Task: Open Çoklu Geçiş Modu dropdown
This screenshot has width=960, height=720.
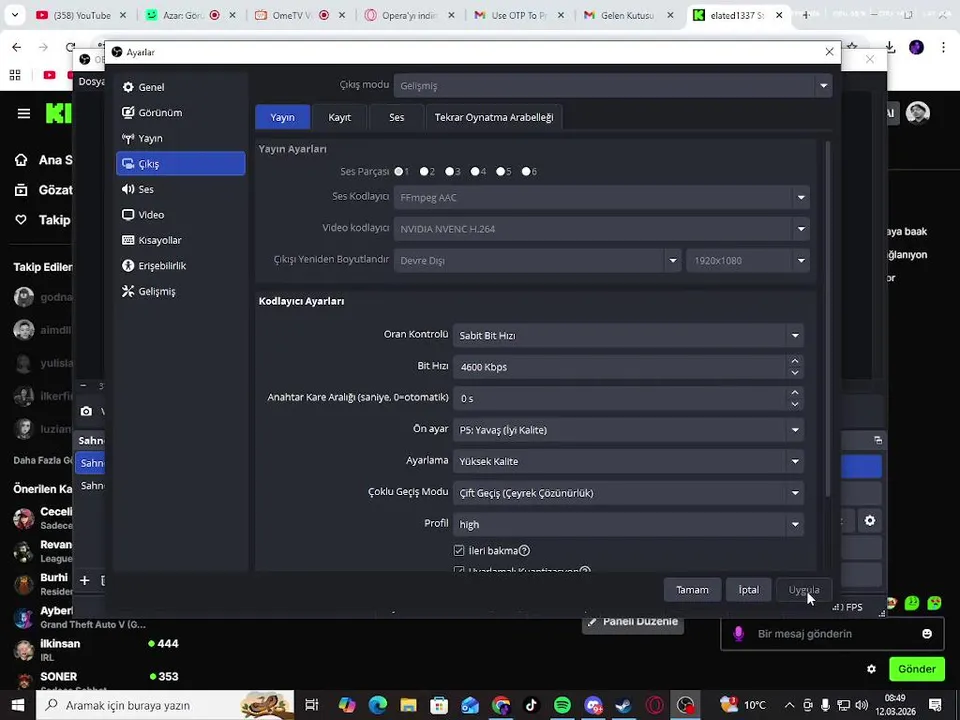Action: (628, 493)
